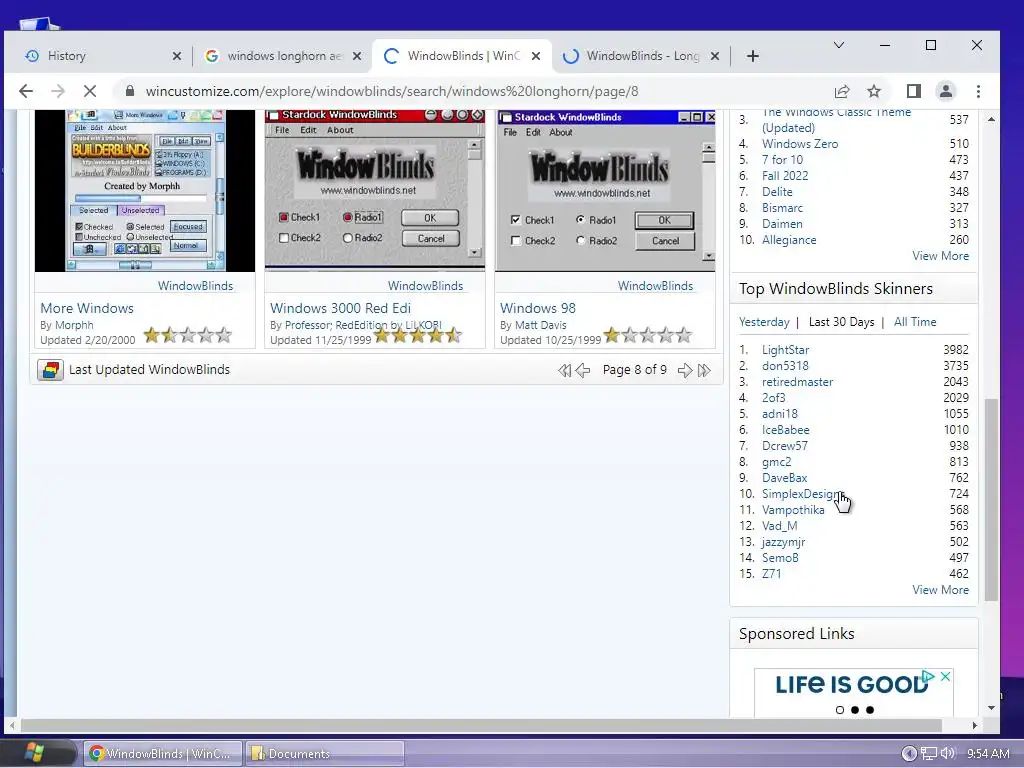Click the volume icon in system tray
The height and width of the screenshot is (768, 1024).
[x=948, y=754]
